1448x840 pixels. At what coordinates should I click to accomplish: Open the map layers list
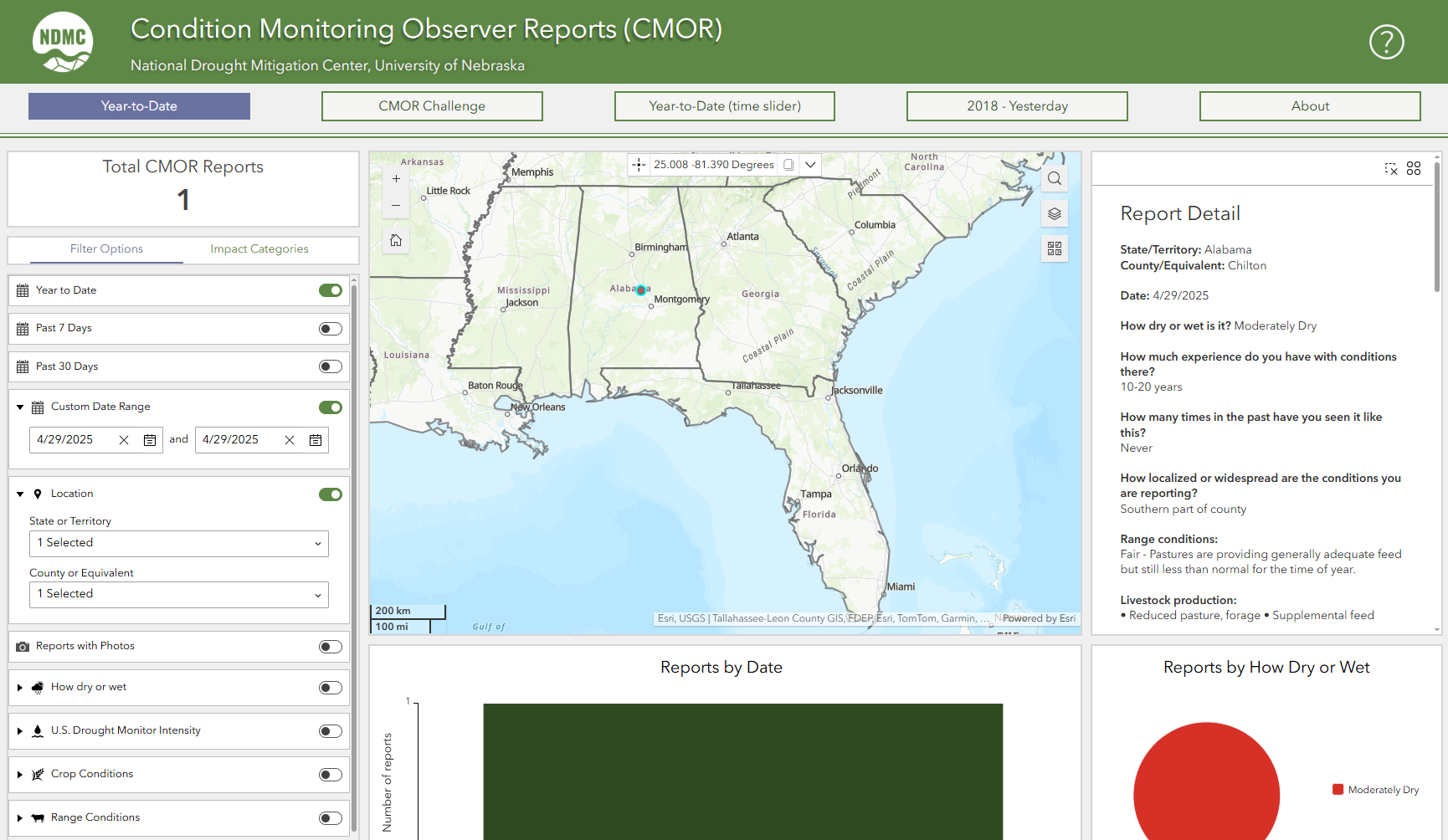pos(1055,213)
